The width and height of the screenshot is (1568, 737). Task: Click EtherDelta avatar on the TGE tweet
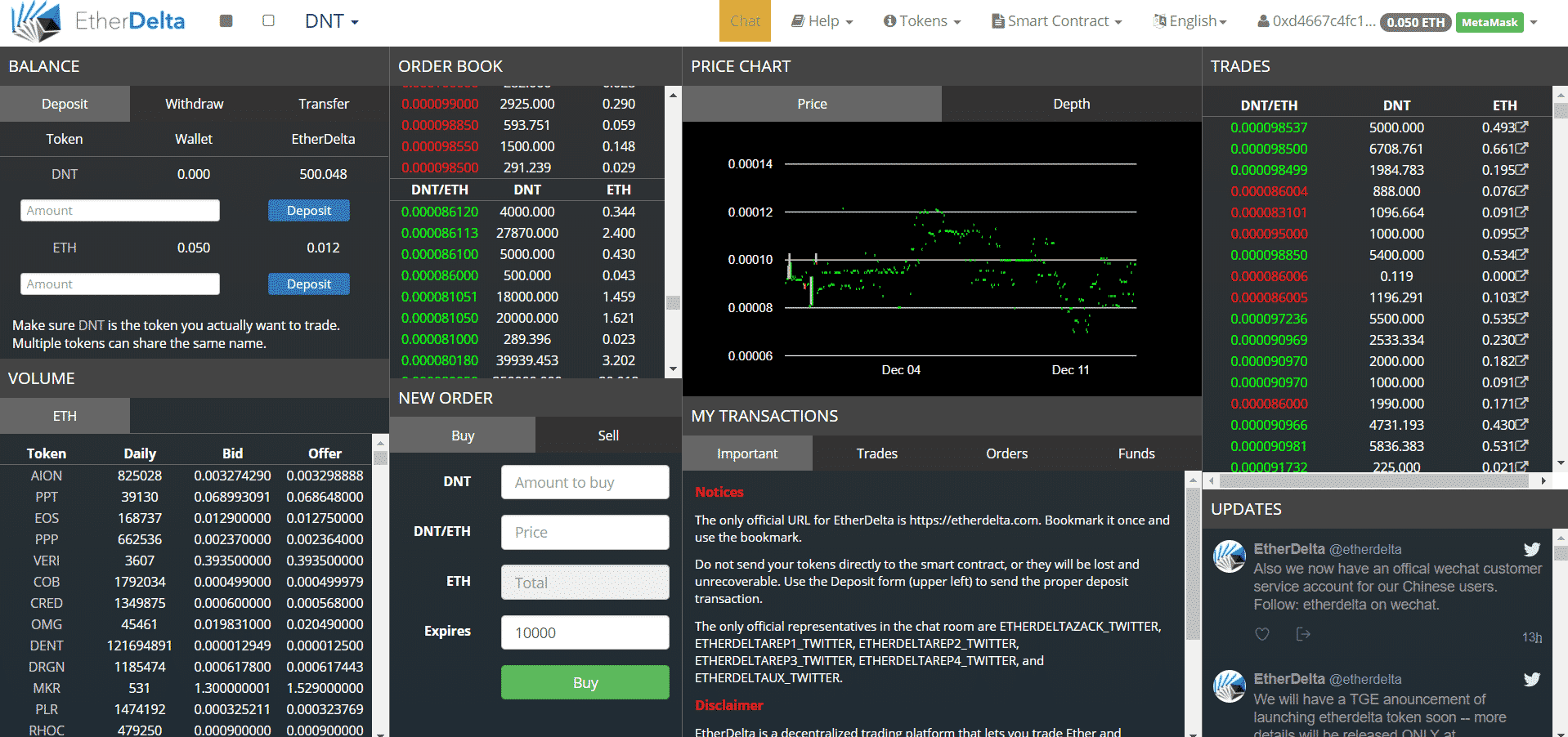pyautogui.click(x=1230, y=686)
